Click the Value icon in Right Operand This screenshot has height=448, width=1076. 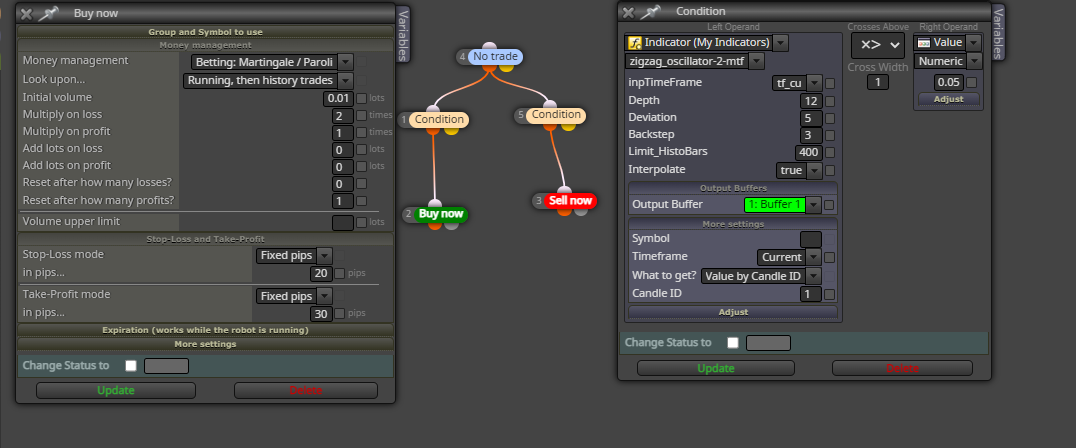pos(924,43)
